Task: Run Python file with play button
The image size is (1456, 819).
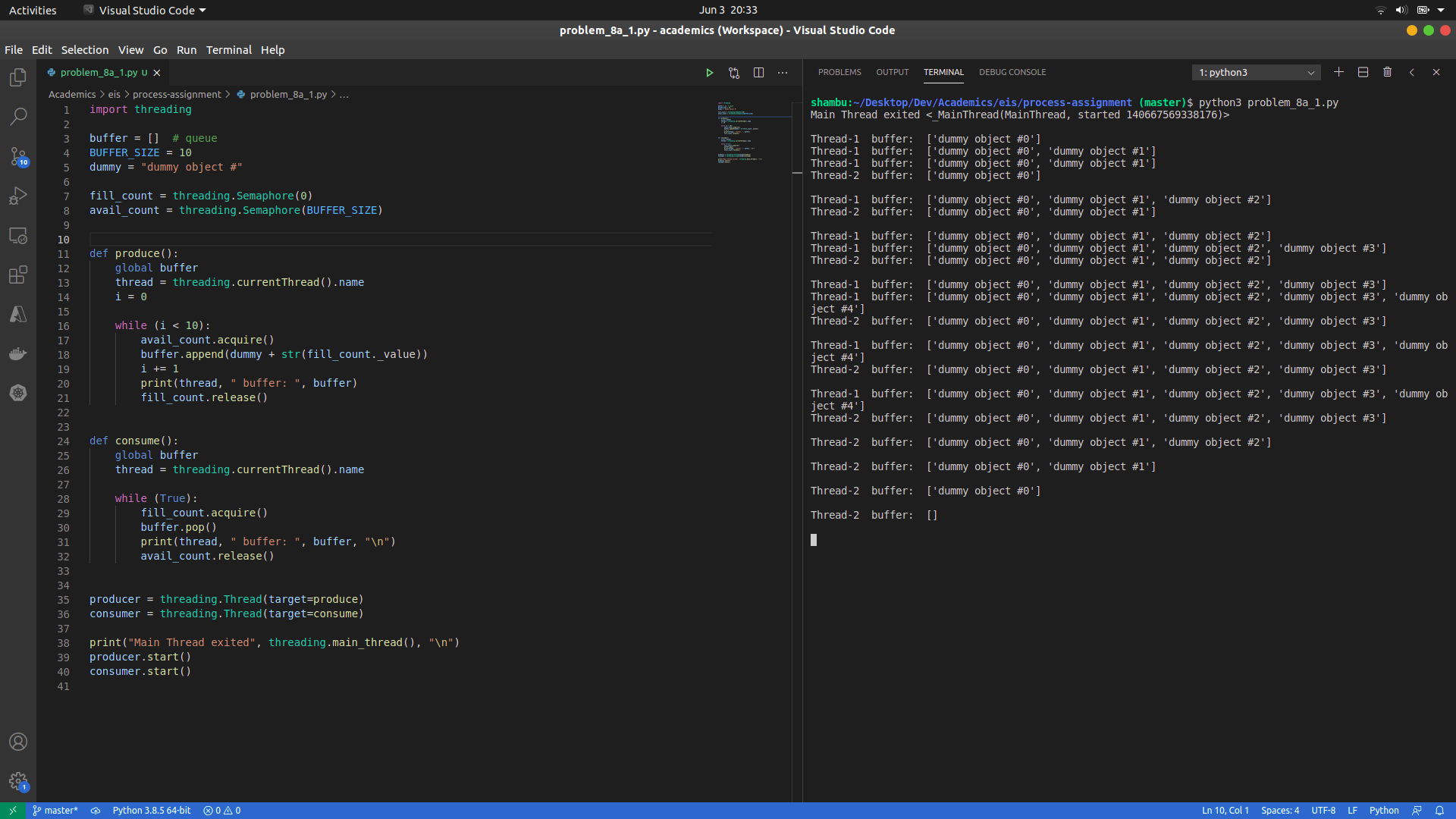Action: point(710,73)
